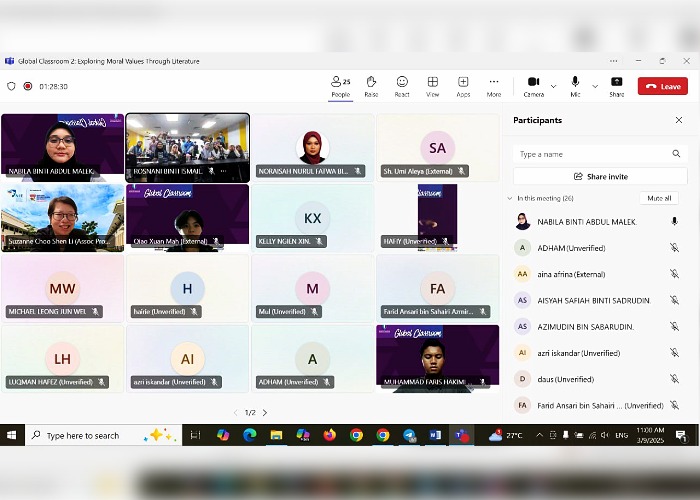
Task: Expand the Camera options dropdown arrow
Action: 553,86
